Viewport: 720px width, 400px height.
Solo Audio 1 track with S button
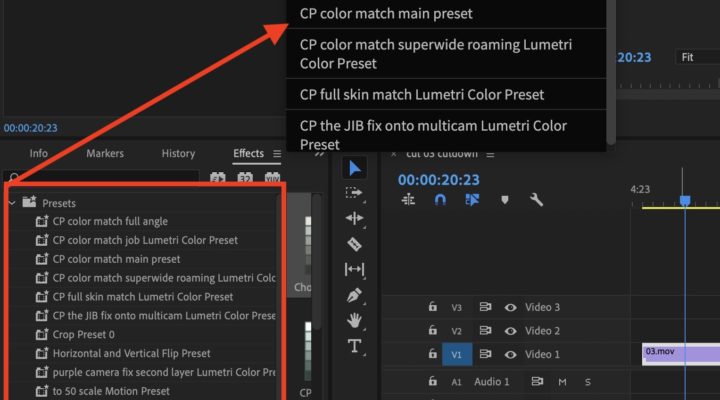[x=588, y=382]
